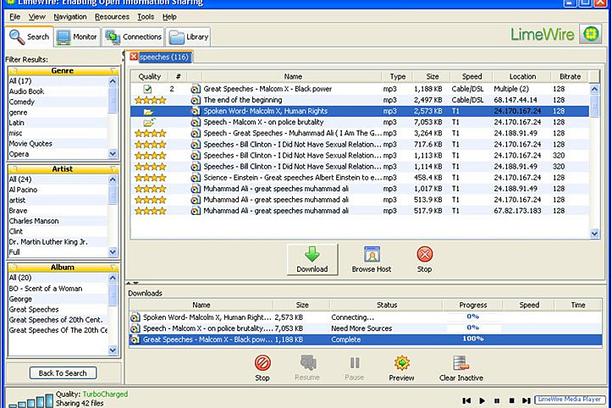Click media player next track button
This screenshot has width=612, height=408.
[526, 401]
